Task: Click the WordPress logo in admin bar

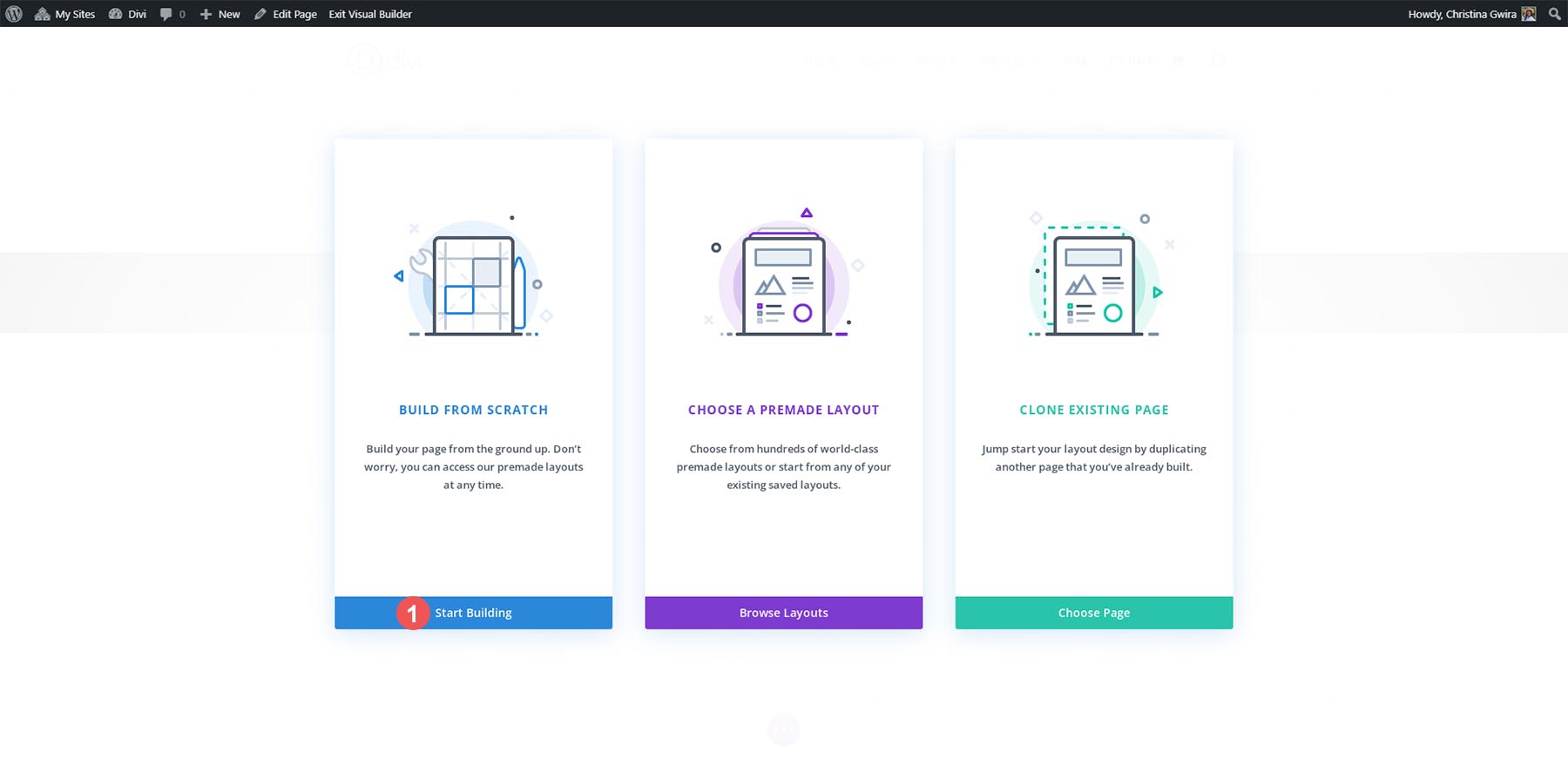Action: [x=14, y=14]
